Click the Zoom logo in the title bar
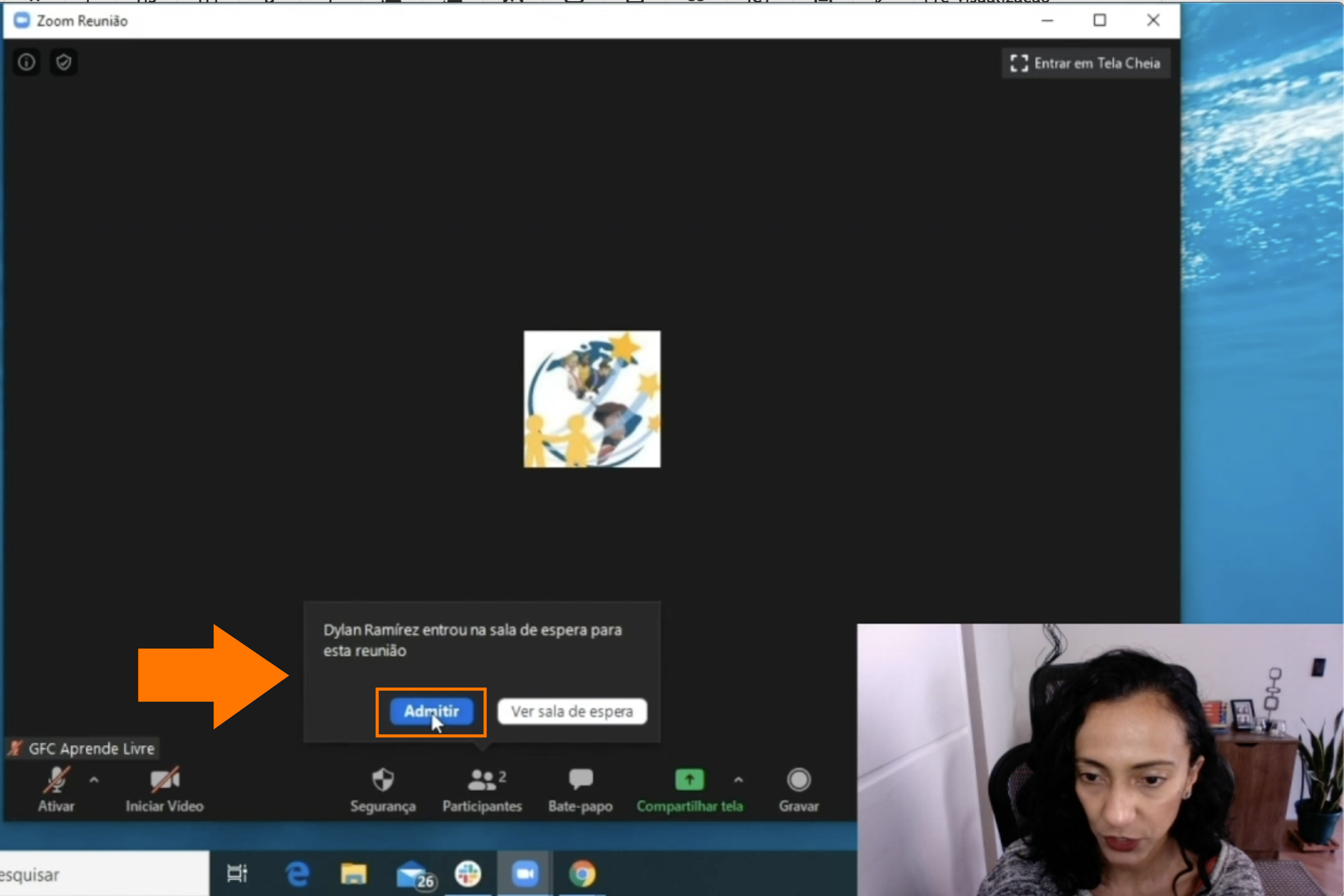 tap(22, 21)
